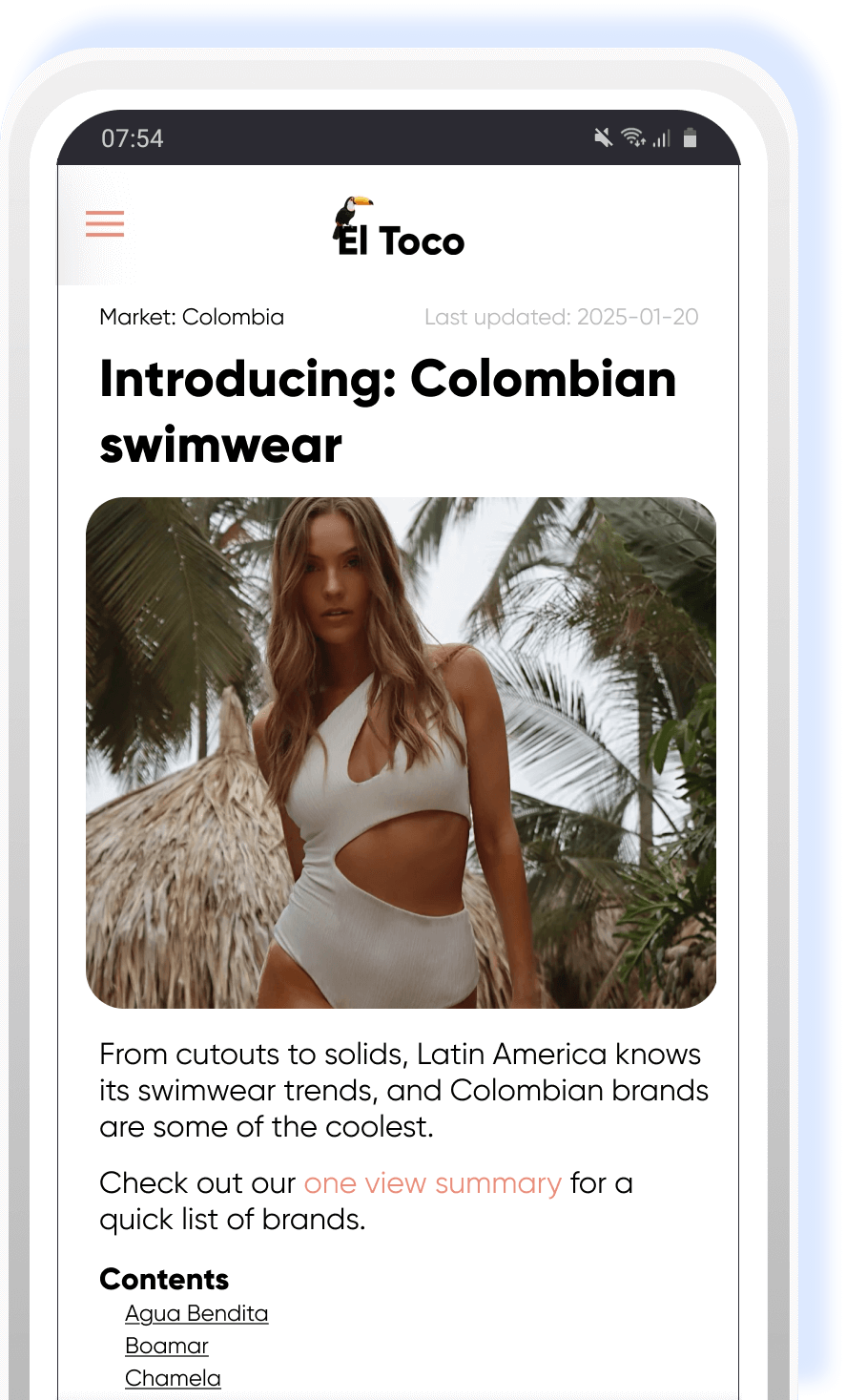Screen dimensions: 846x1400
Task: Tap the Last updated date text
Action: click(562, 317)
